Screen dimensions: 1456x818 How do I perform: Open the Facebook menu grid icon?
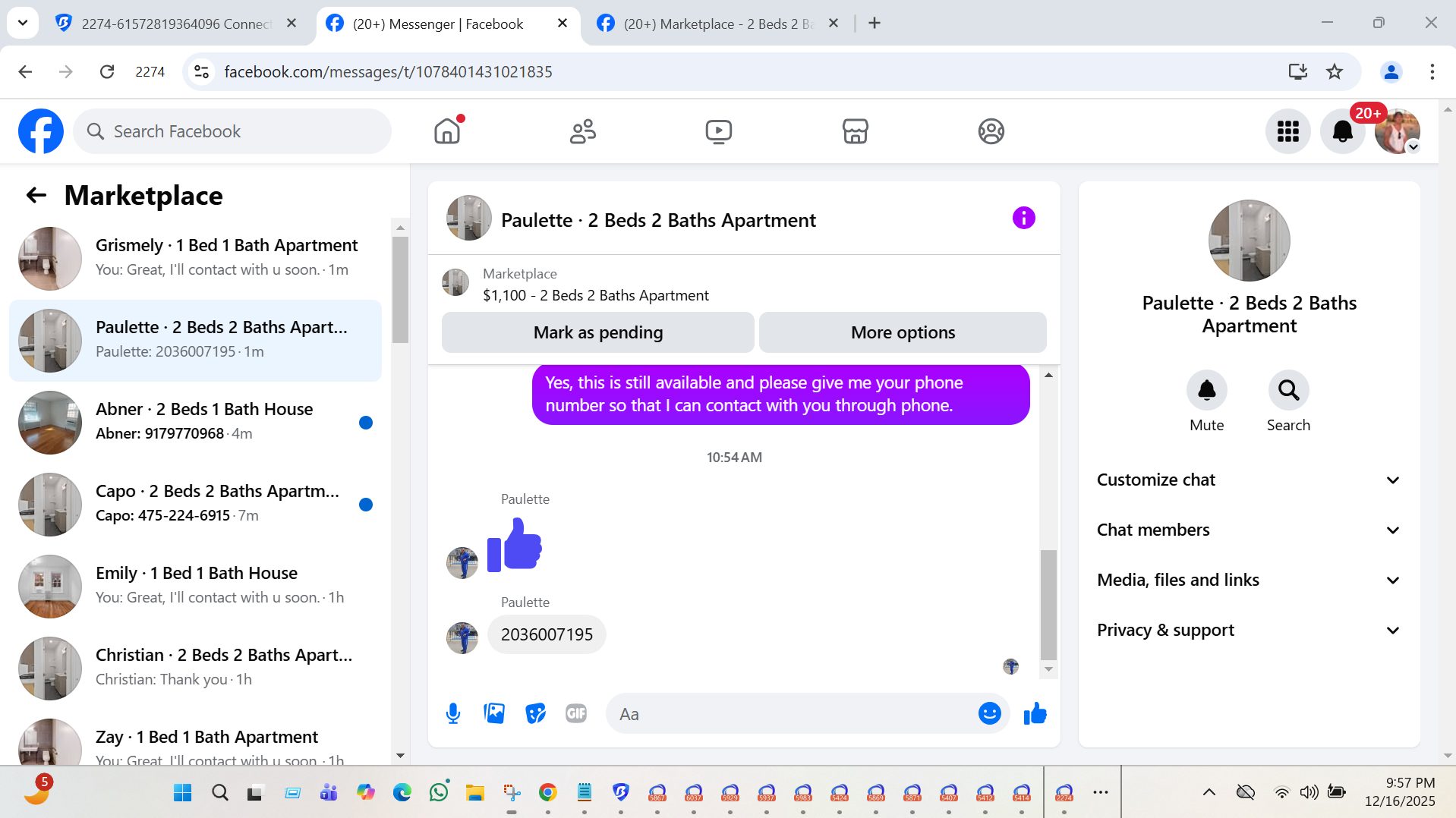coord(1287,131)
